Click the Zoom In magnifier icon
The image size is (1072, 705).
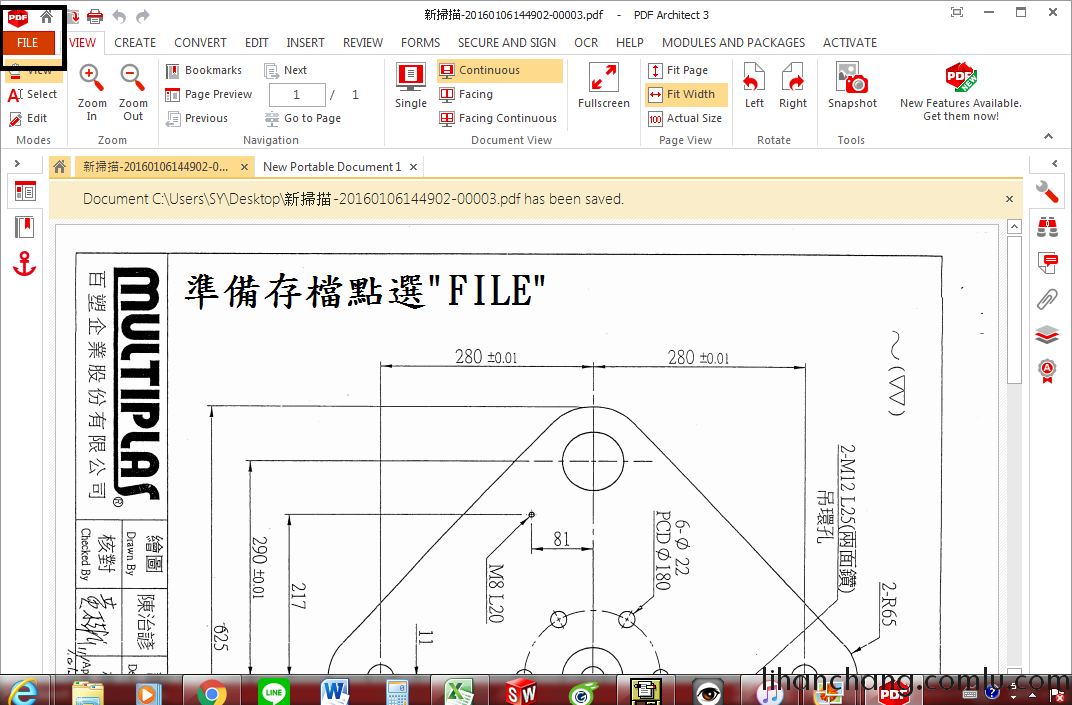tap(91, 79)
